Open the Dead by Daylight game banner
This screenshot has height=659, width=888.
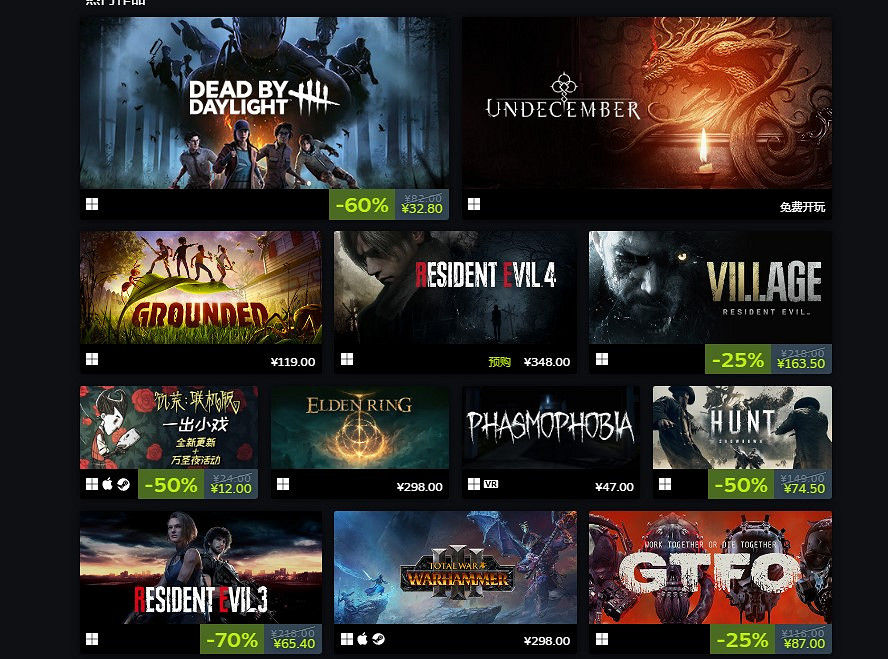[x=264, y=103]
